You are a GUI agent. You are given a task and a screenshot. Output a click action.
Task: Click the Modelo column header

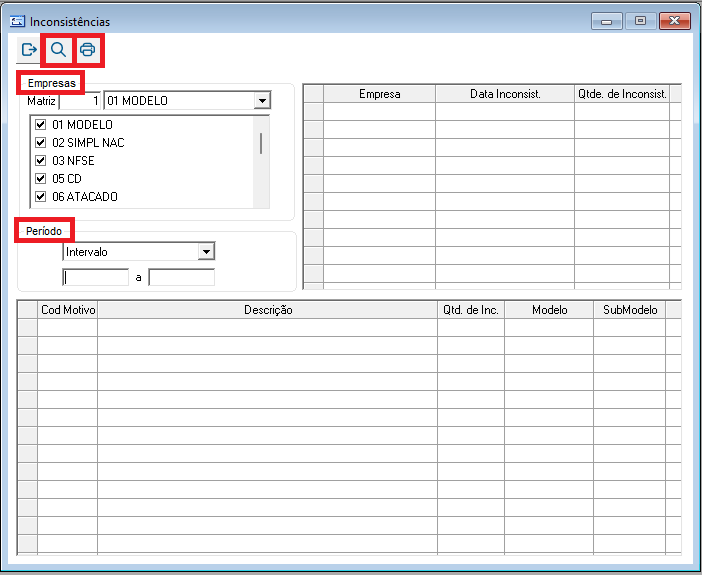(549, 310)
